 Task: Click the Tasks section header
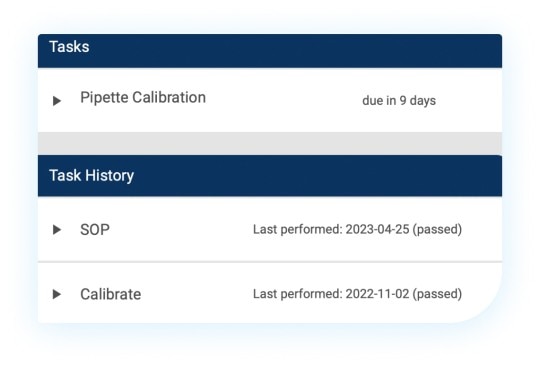[x=270, y=51]
